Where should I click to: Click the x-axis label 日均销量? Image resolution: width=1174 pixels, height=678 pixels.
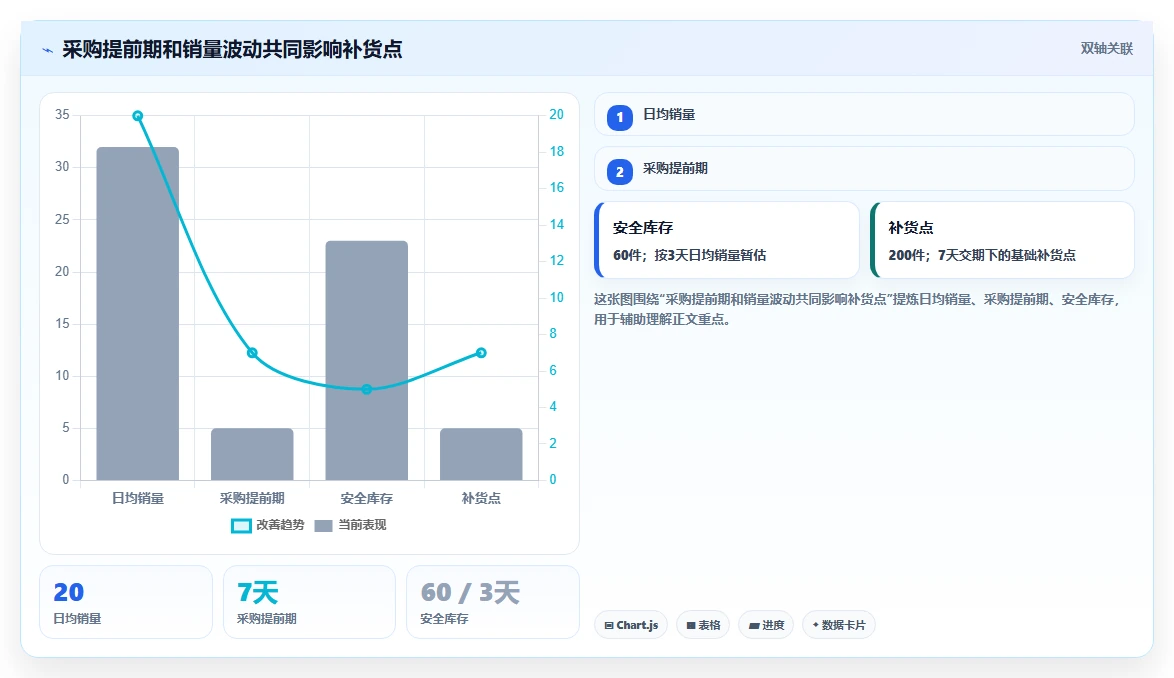[138, 498]
